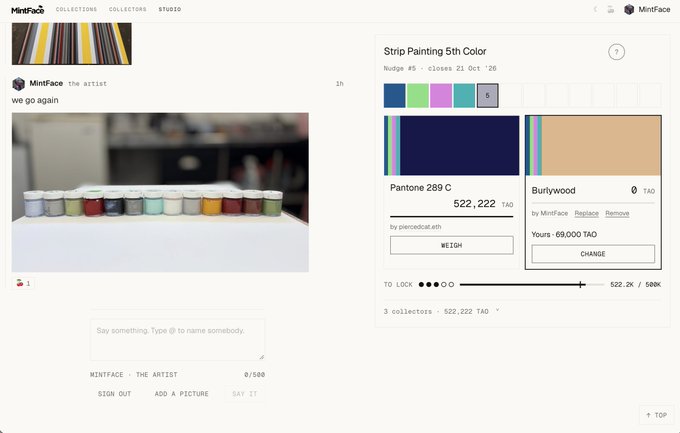Click the Weigh button under Pantone
The width and height of the screenshot is (680, 433).
[x=451, y=245]
